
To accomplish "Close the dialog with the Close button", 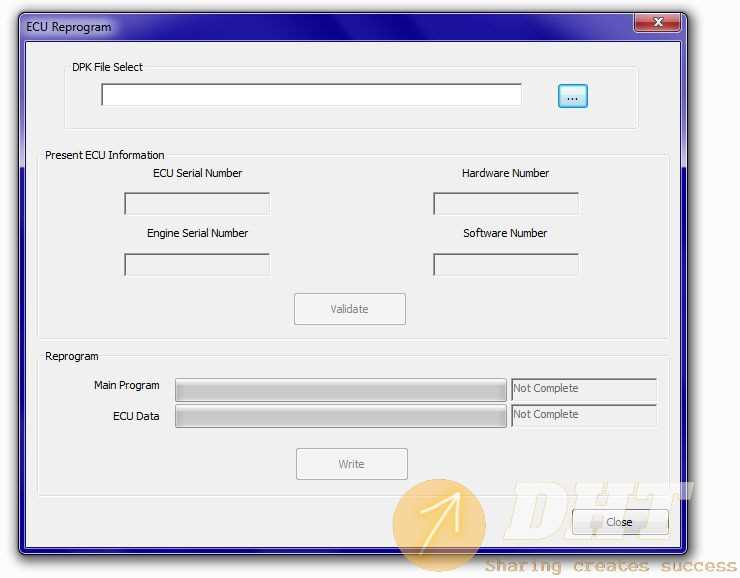I will [x=620, y=522].
